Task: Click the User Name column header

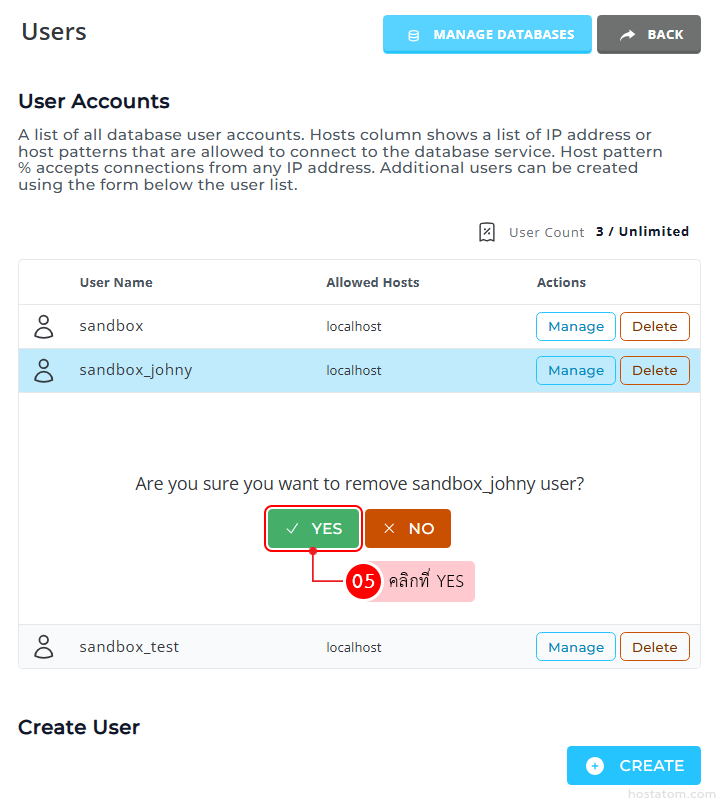Action: [x=116, y=283]
